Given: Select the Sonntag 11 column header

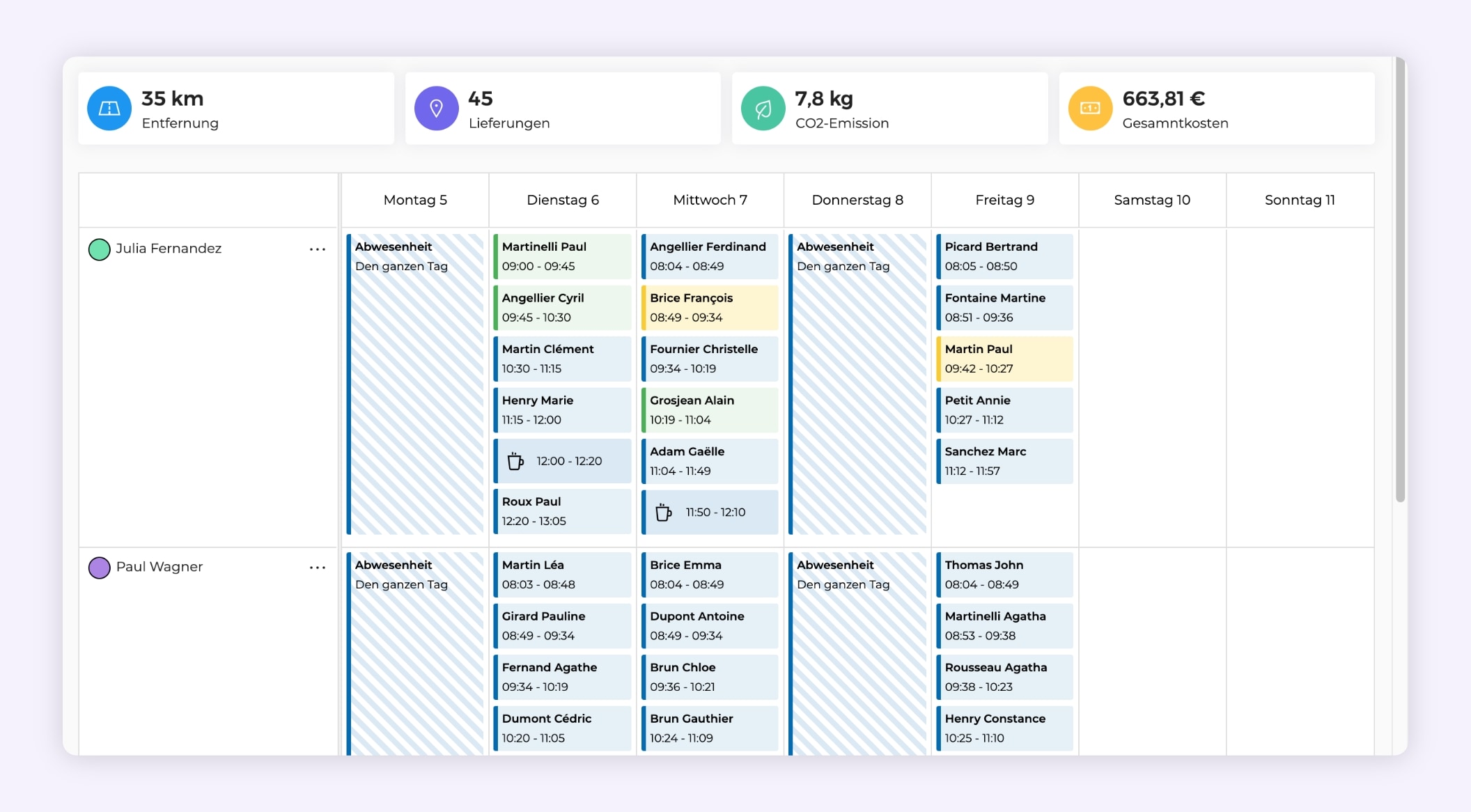Looking at the screenshot, I should pos(1300,200).
